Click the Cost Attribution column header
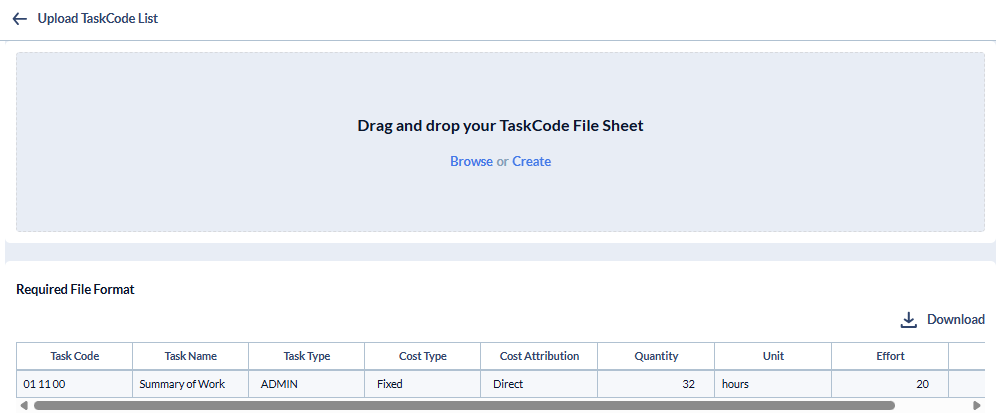The image size is (996, 414). (539, 356)
